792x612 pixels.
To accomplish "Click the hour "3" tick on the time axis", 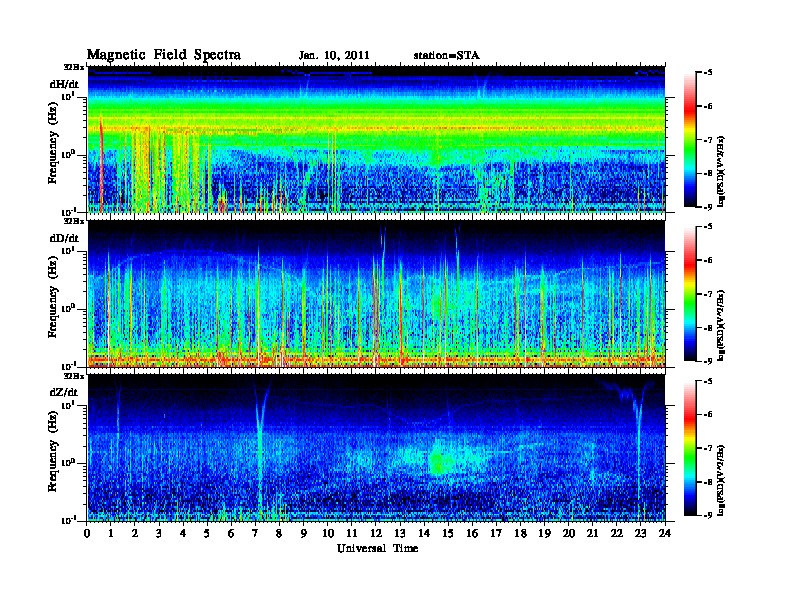I will point(160,534).
